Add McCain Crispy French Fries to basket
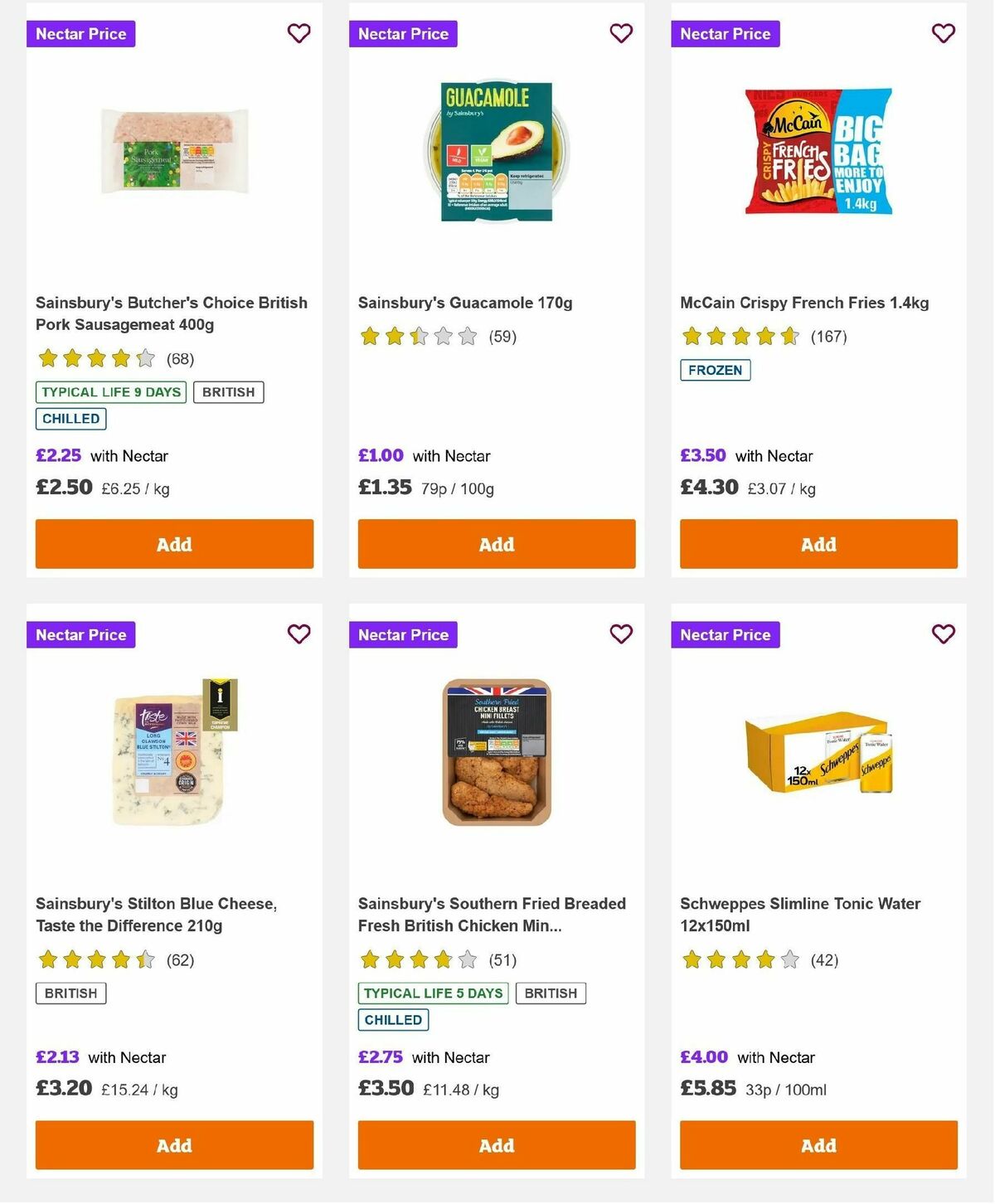This screenshot has height=1204, width=995. click(x=818, y=544)
